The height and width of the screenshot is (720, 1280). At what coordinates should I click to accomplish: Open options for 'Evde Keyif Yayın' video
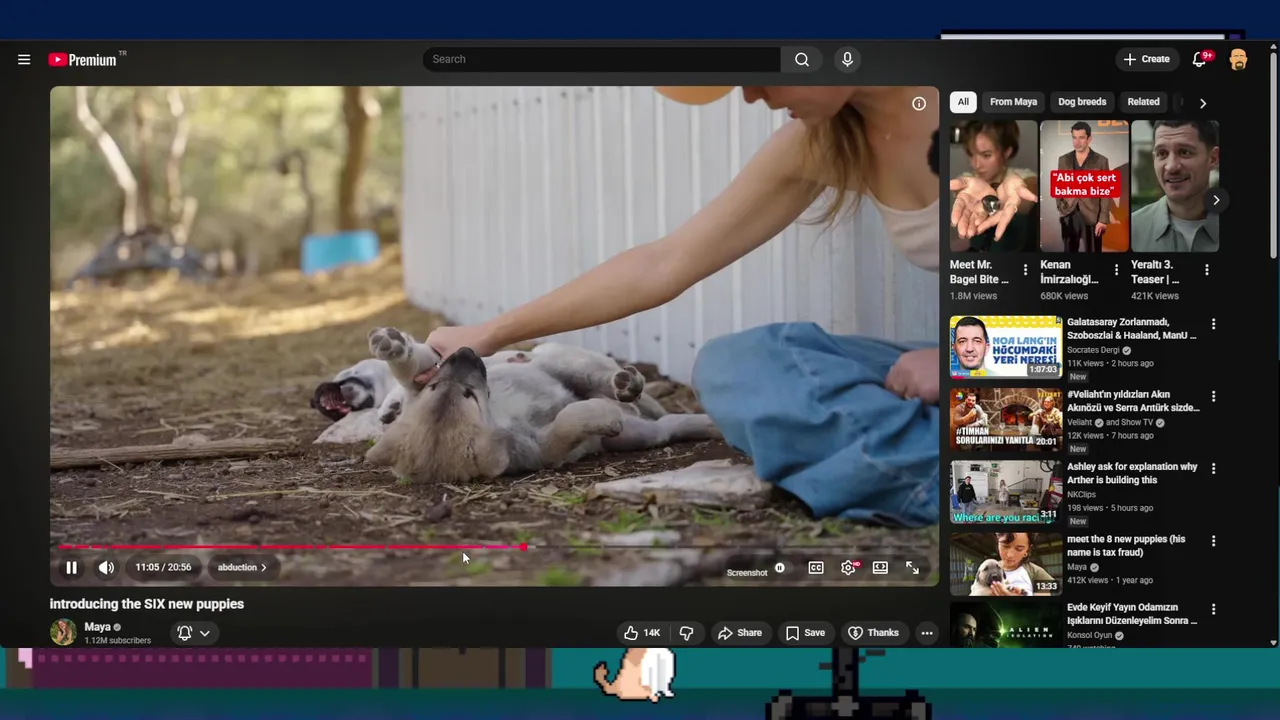click(x=1213, y=609)
